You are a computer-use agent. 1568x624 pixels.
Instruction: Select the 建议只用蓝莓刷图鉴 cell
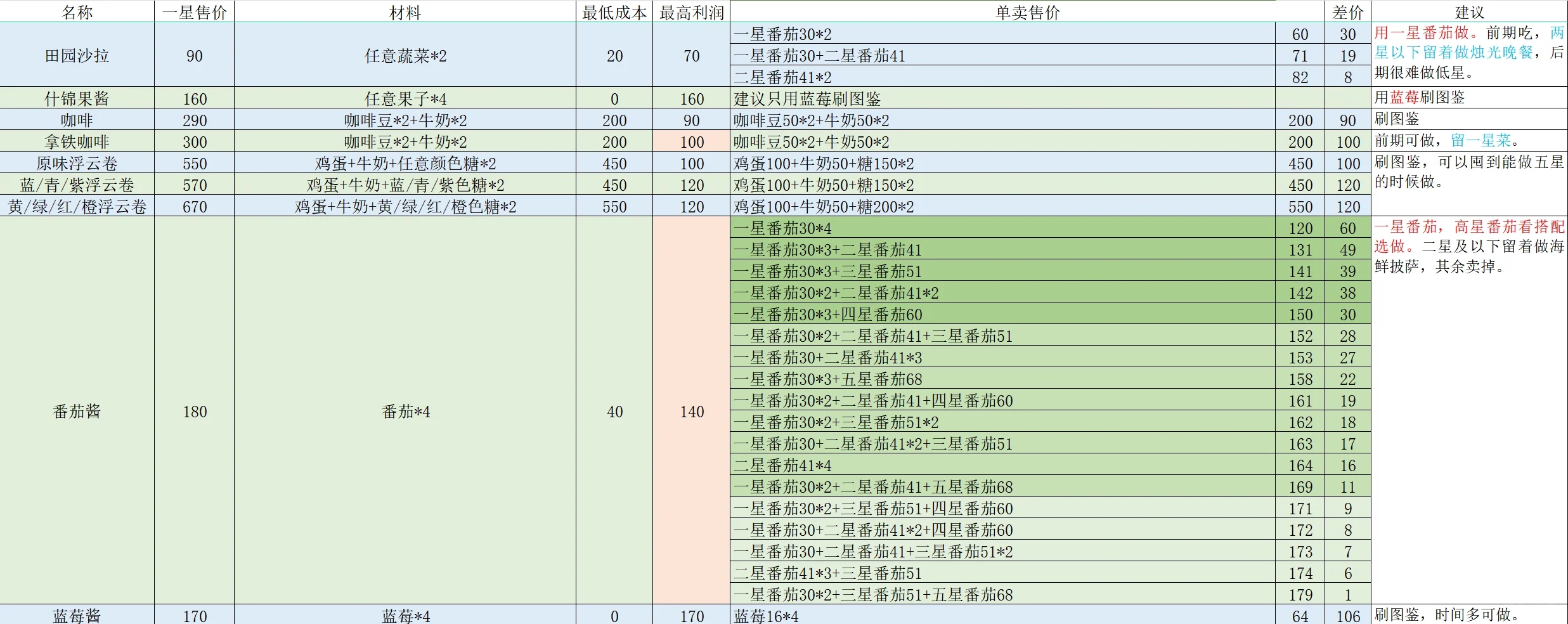1002,98
